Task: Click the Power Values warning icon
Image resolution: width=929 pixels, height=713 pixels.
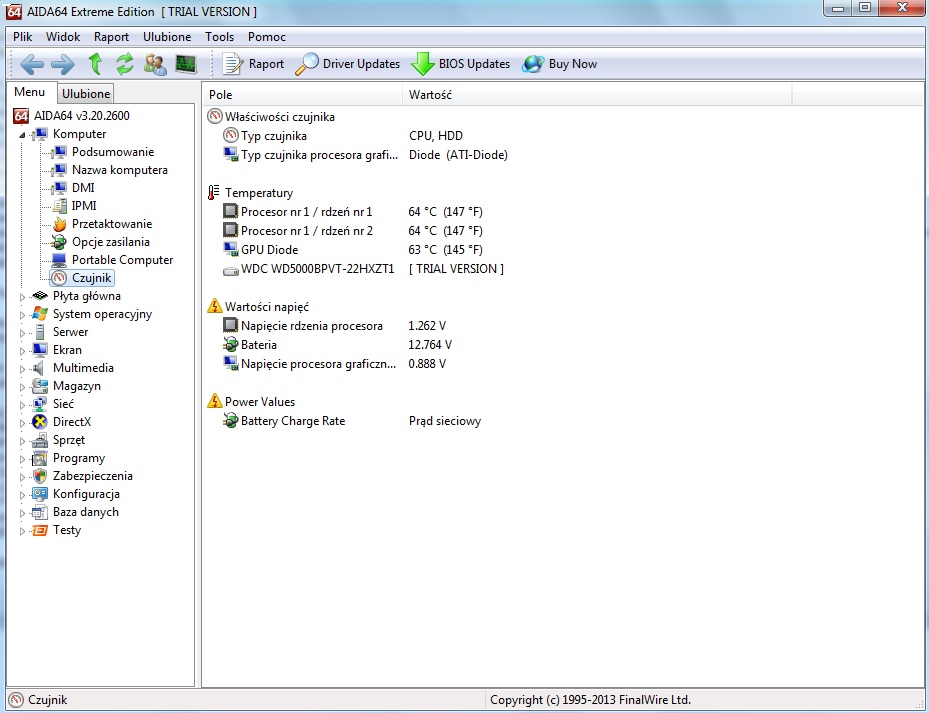Action: click(x=214, y=401)
